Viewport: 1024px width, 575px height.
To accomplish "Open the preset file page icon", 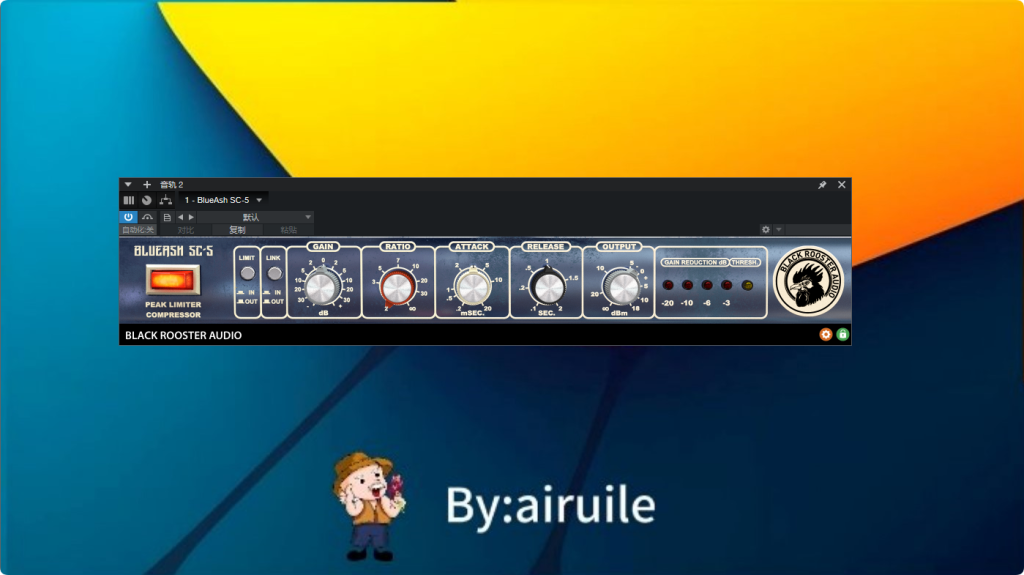I will [x=167, y=217].
